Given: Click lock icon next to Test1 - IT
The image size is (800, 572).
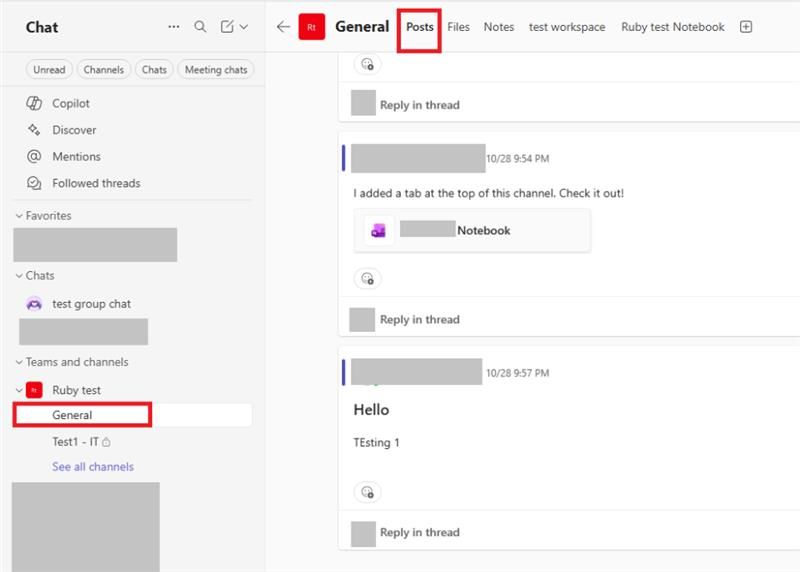Looking at the screenshot, I should click(106, 442).
